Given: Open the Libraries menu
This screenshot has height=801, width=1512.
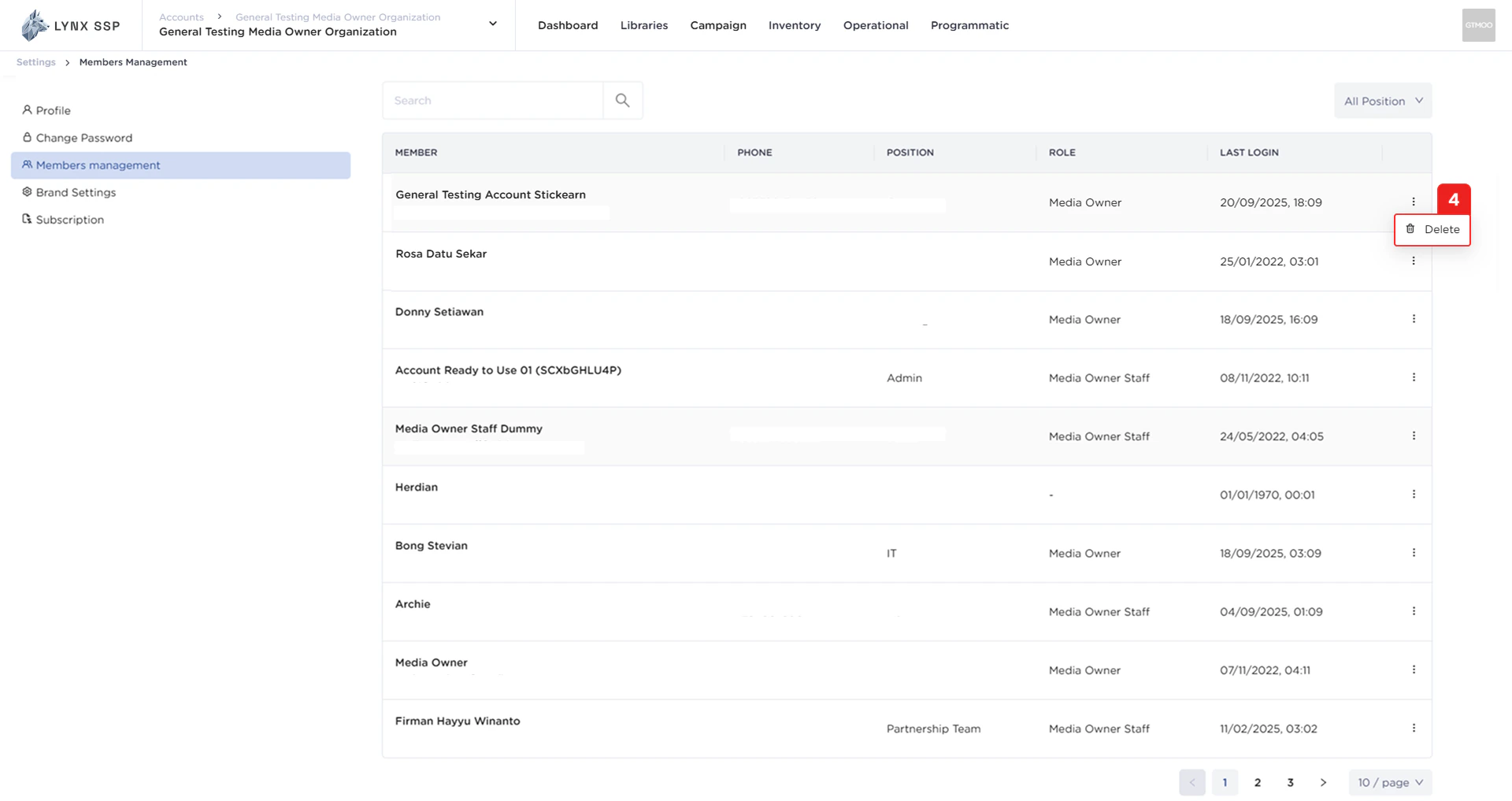Looking at the screenshot, I should [x=644, y=25].
